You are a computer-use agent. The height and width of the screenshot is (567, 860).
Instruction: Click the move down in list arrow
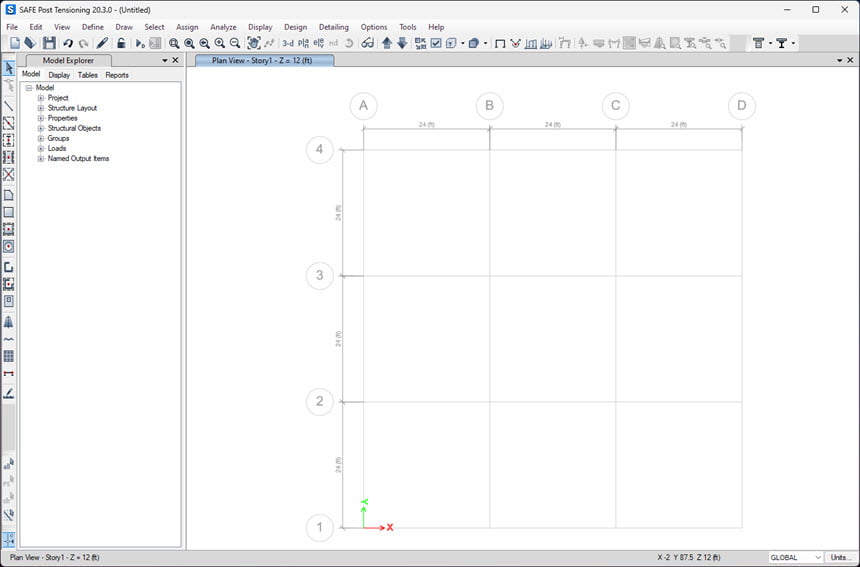402,43
